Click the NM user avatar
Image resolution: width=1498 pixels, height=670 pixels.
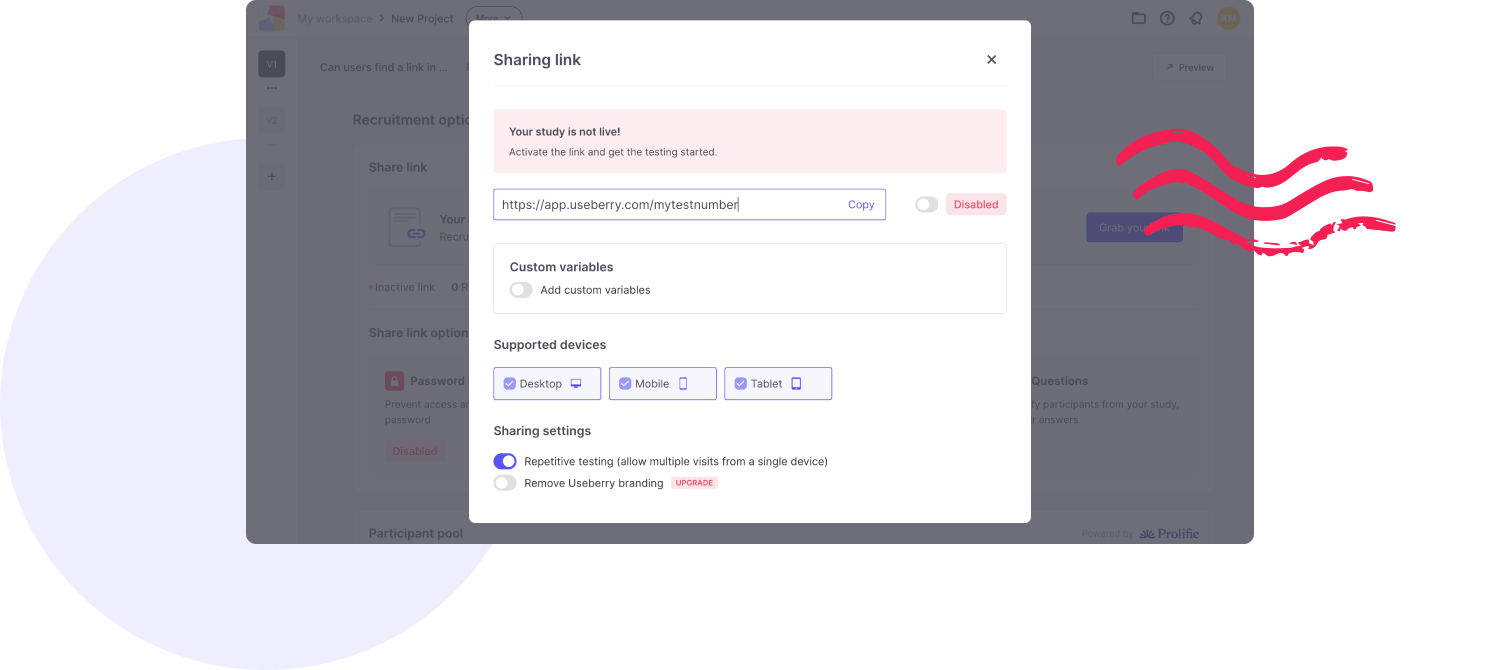[1228, 17]
